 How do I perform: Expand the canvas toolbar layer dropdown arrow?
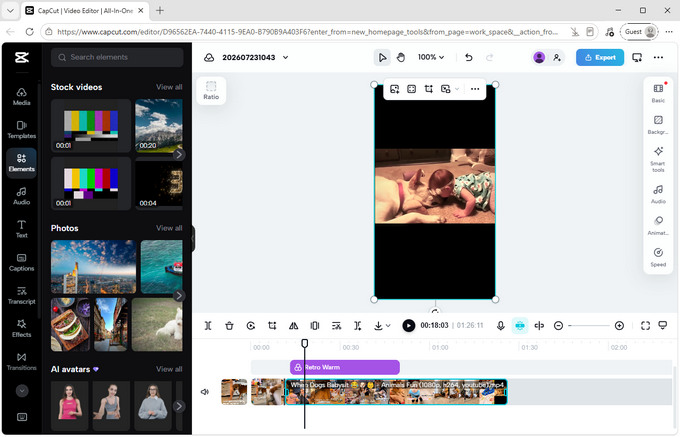pyautogui.click(x=457, y=89)
